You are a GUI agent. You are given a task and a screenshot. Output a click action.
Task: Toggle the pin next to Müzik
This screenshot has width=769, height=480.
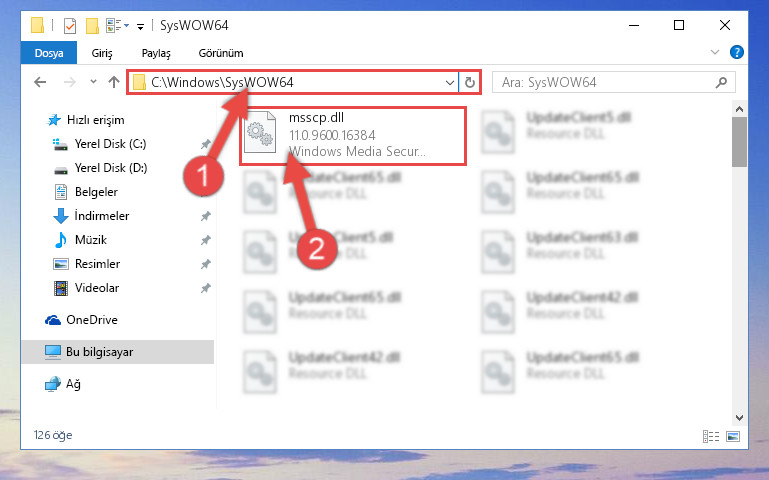pyautogui.click(x=205, y=240)
